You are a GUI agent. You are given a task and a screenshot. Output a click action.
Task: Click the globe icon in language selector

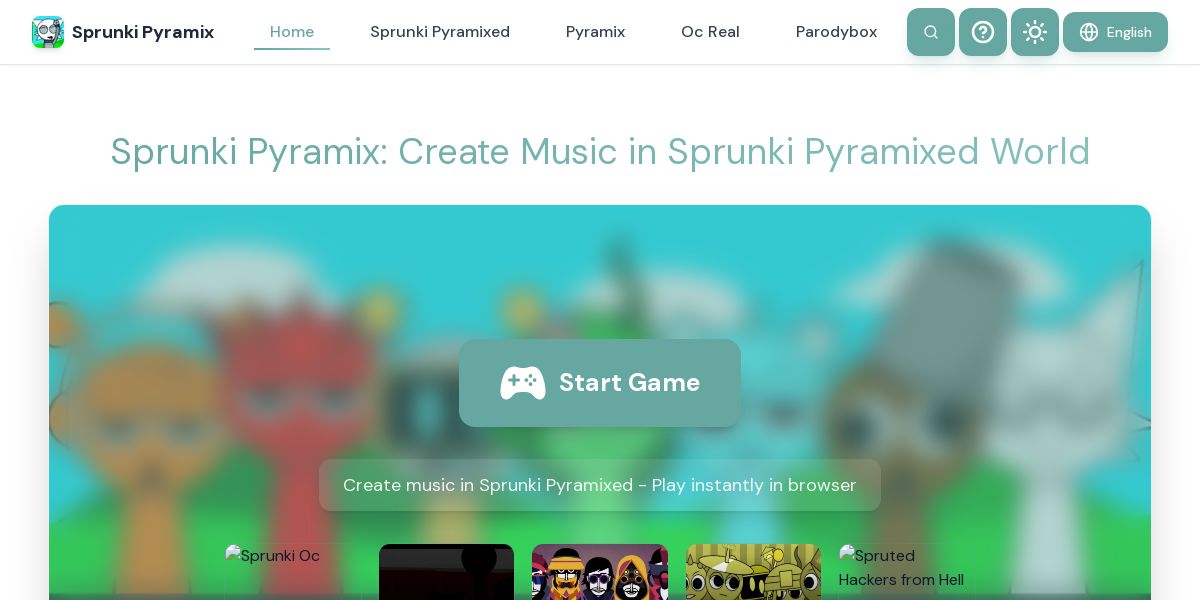[x=1089, y=32]
